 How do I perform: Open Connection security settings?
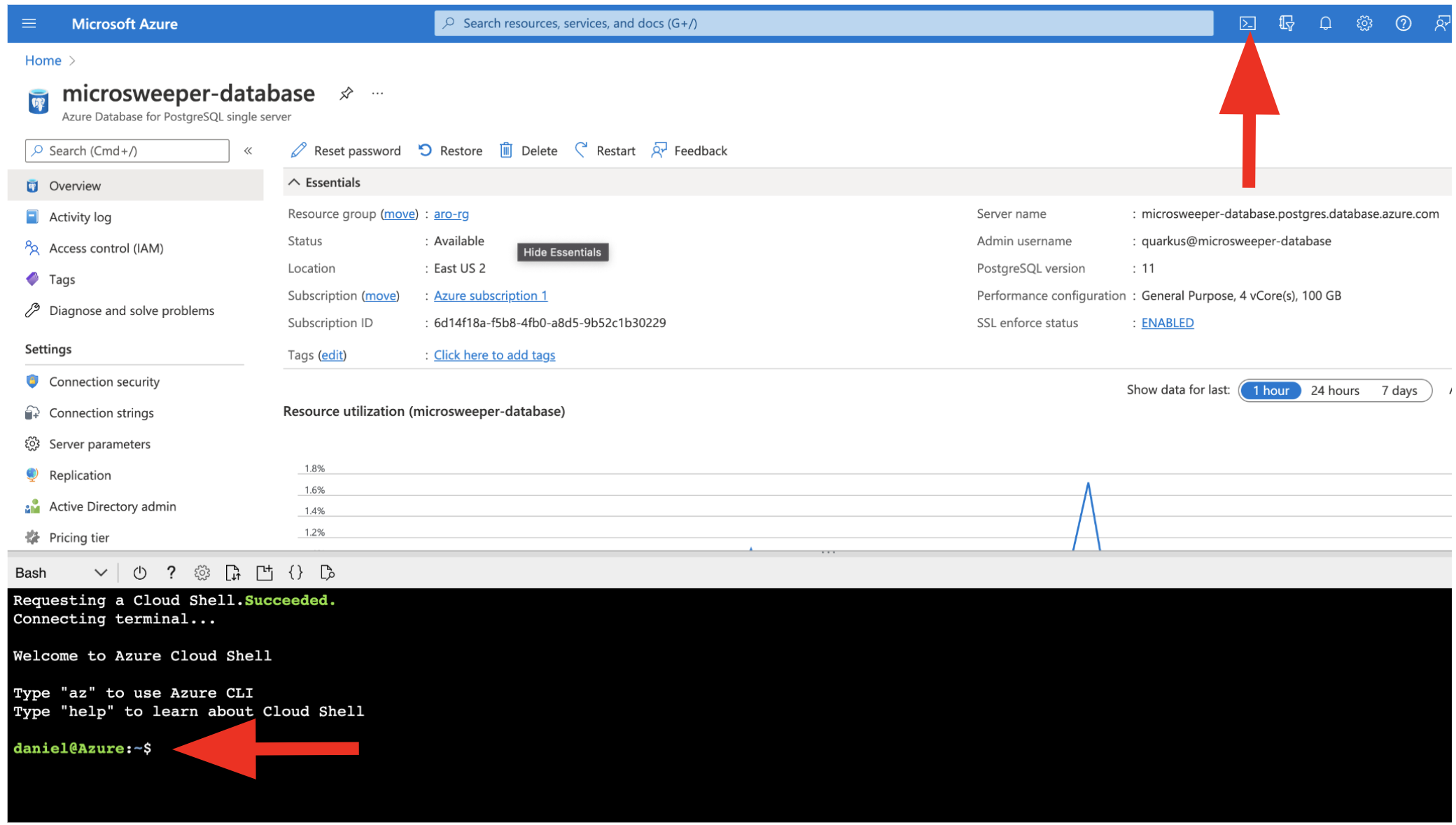(x=104, y=382)
